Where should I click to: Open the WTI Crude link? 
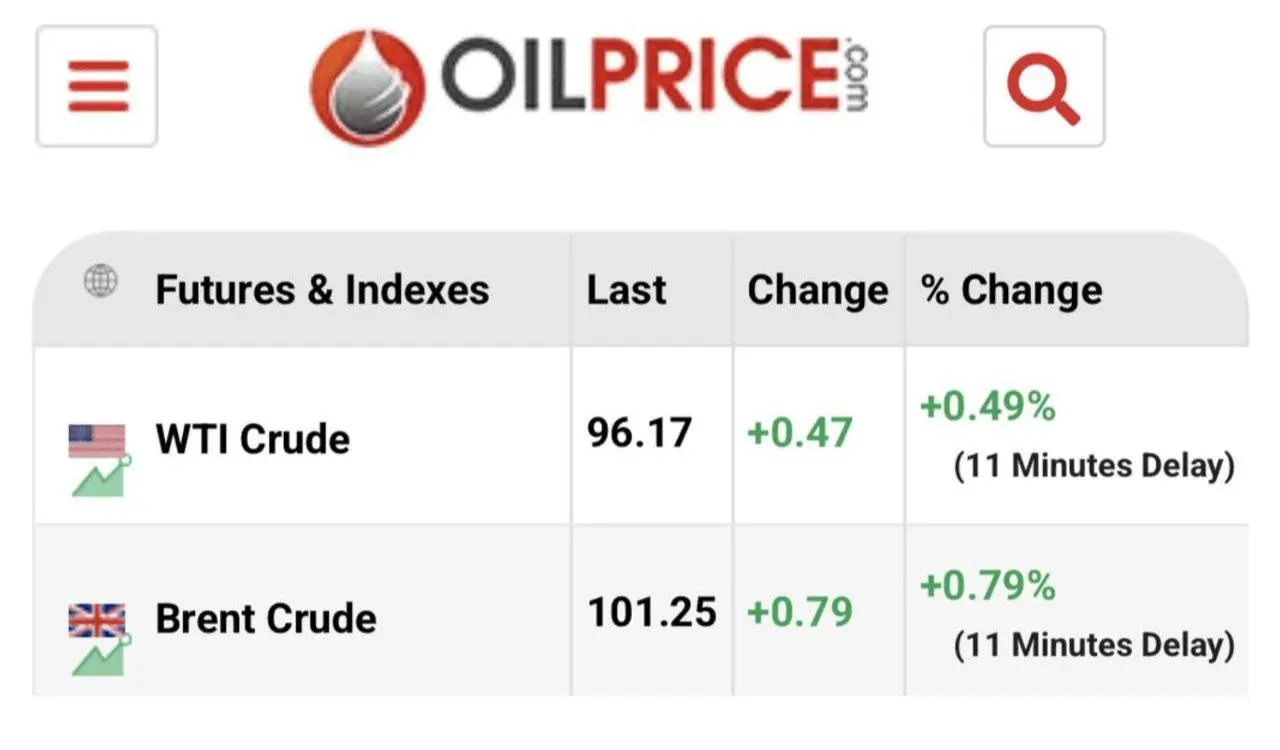(x=252, y=440)
